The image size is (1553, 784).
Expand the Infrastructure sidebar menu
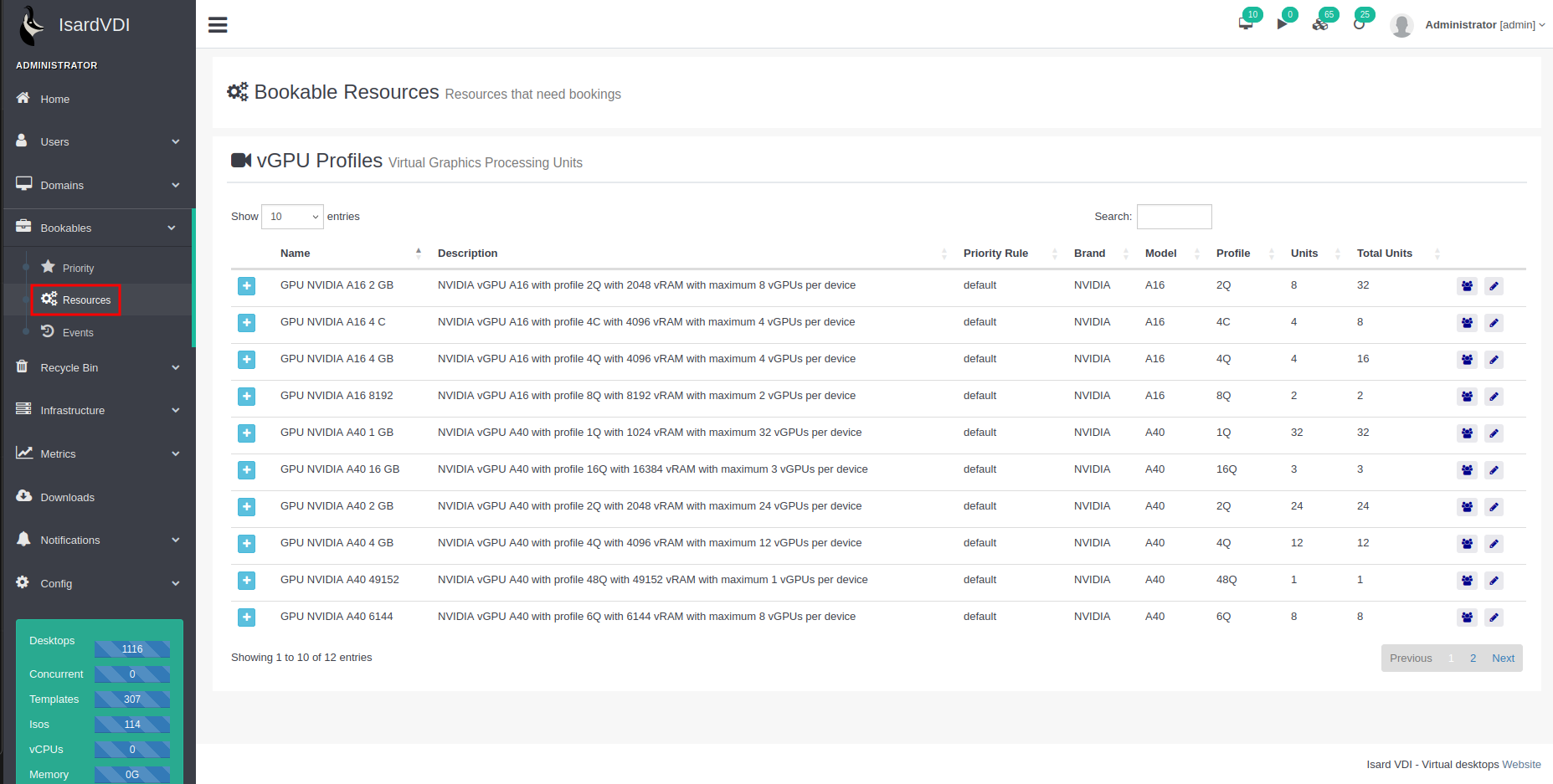[98, 411]
